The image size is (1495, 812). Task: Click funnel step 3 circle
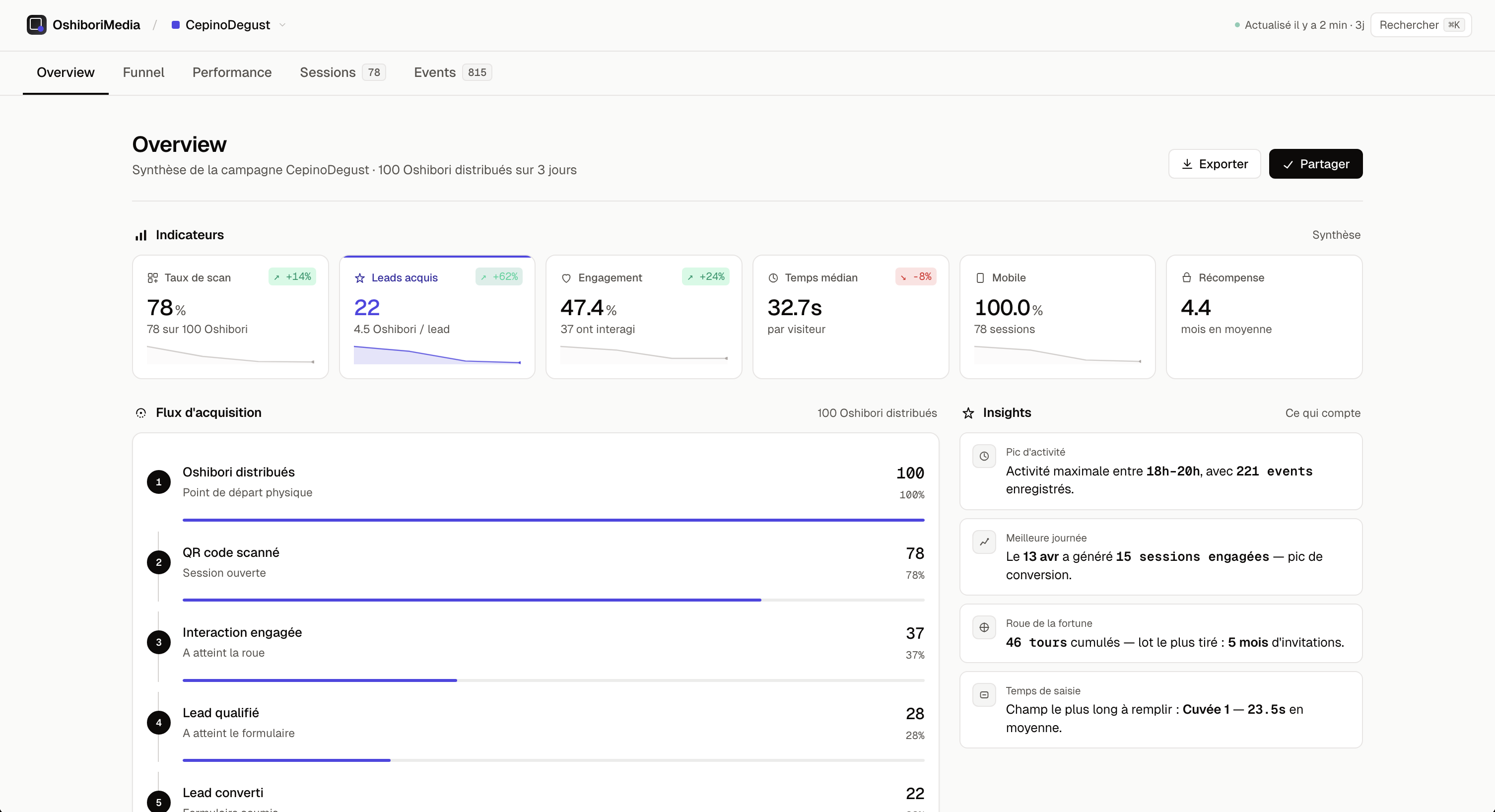coord(158,643)
